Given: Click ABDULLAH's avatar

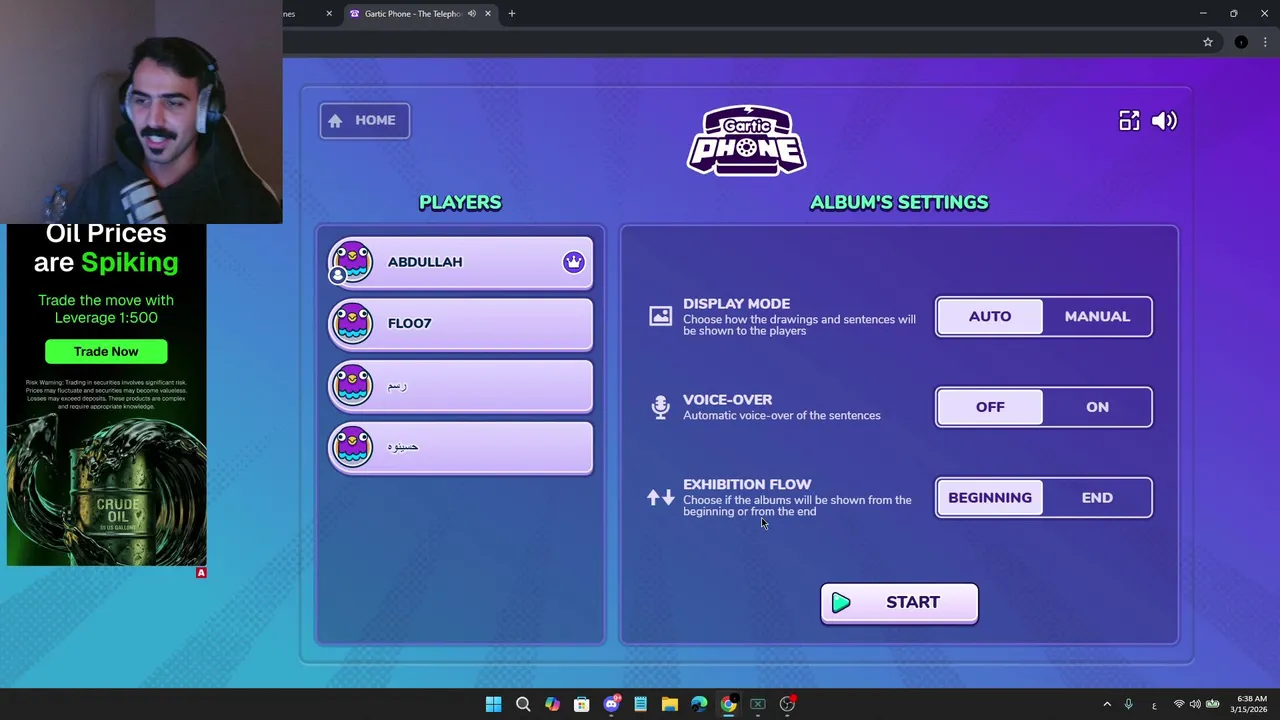Looking at the screenshot, I should pos(352,262).
